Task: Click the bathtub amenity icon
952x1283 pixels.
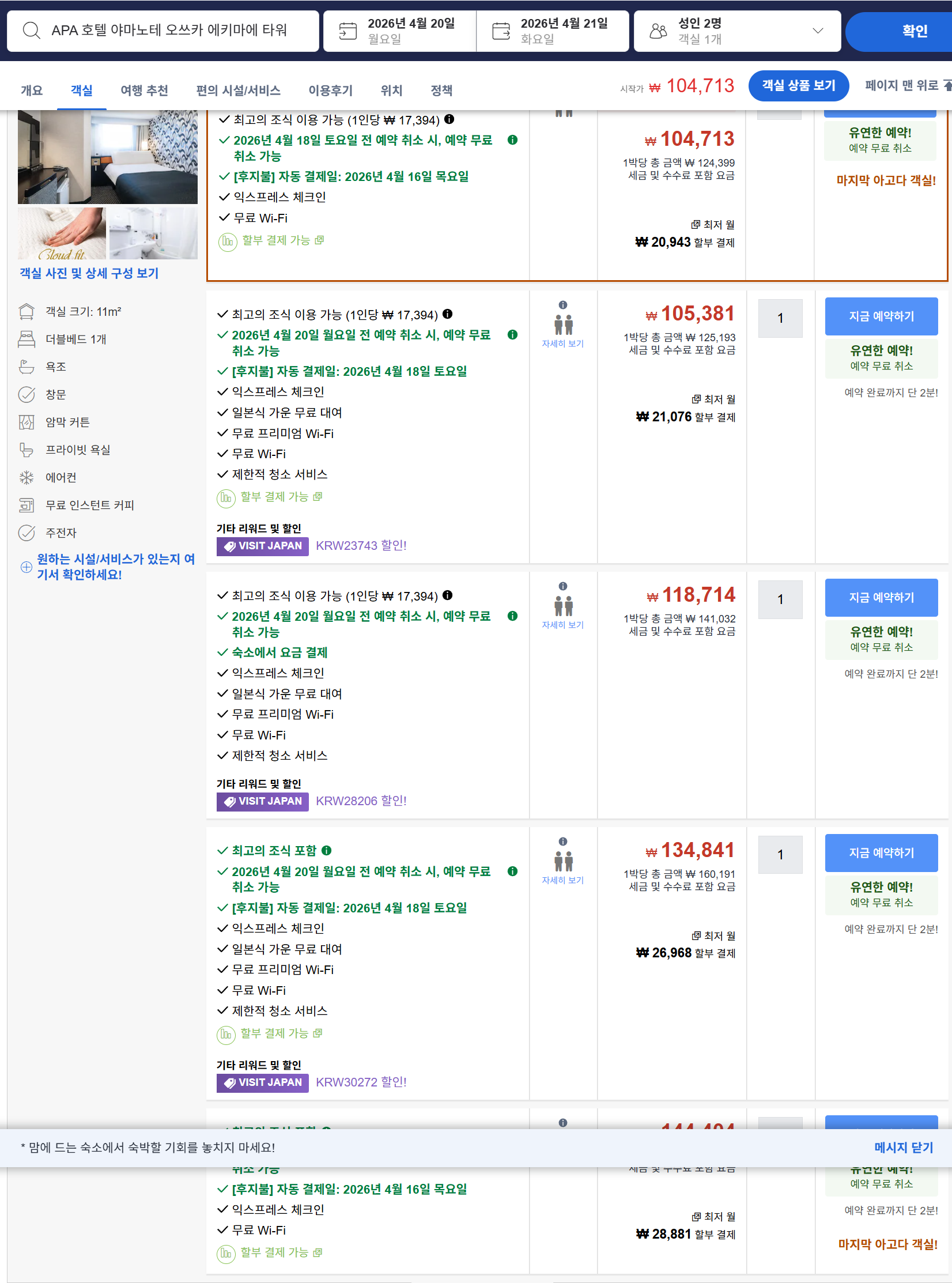Action: pyautogui.click(x=27, y=367)
